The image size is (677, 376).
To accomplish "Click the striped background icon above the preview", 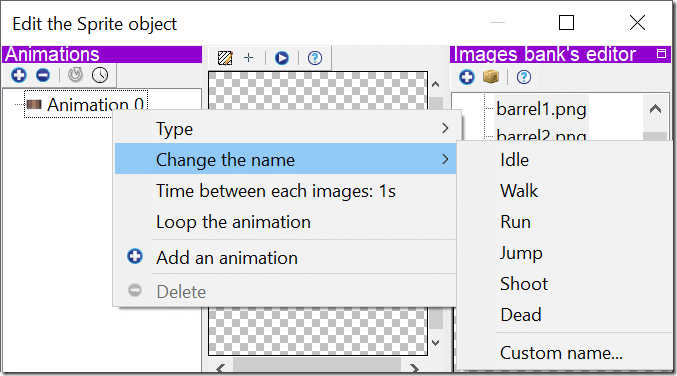I will coord(225,58).
